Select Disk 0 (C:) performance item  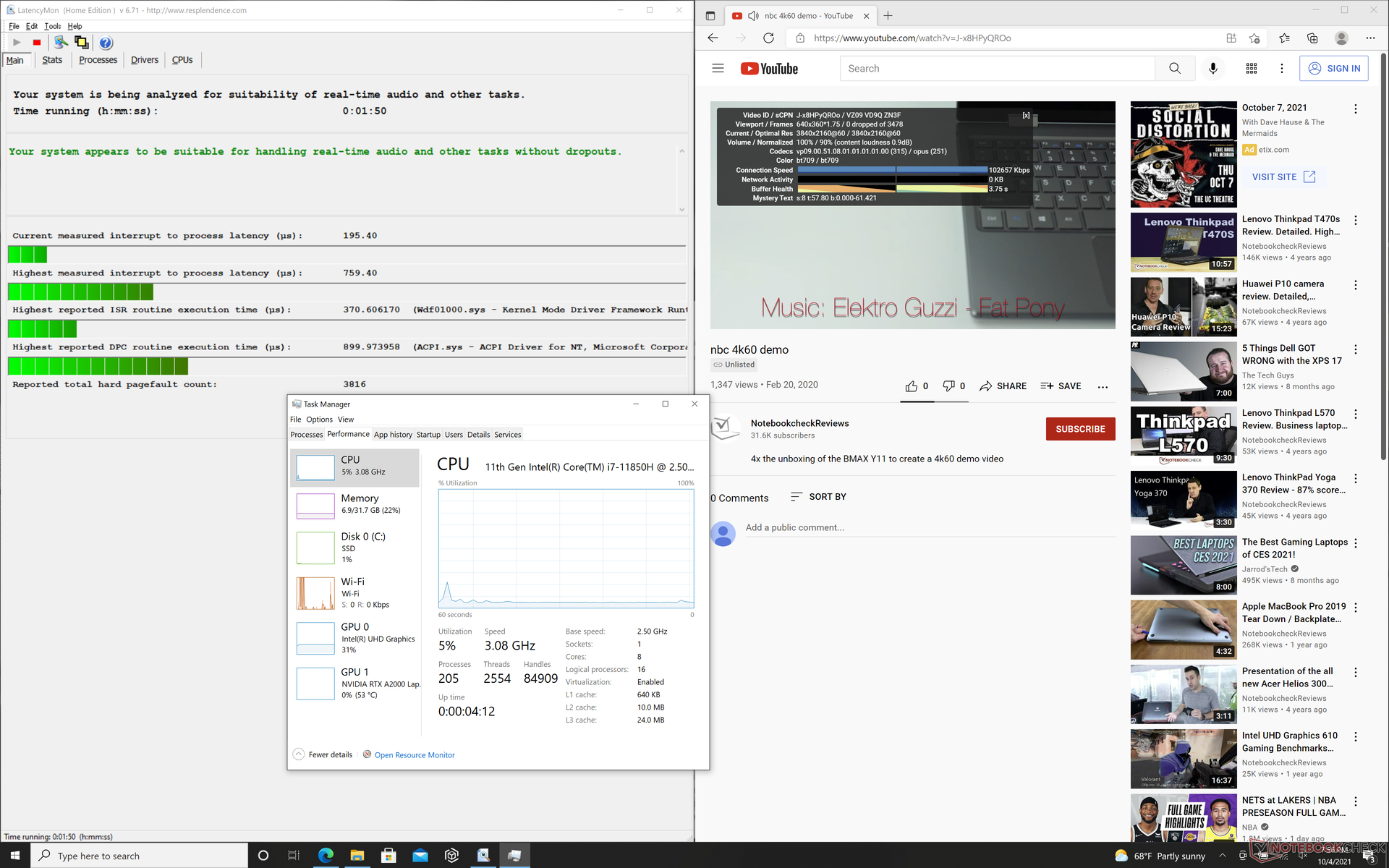tap(355, 548)
